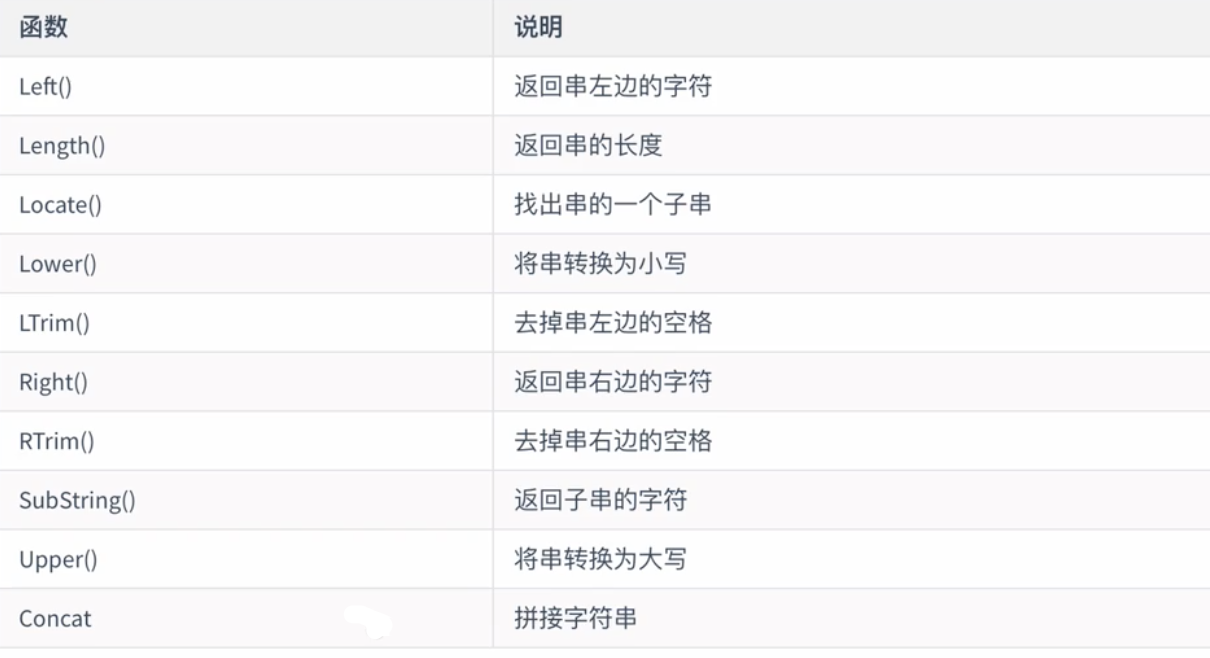1210x658 pixels.
Task: Click description 去掉串左边的空格
Action: (x=612, y=323)
